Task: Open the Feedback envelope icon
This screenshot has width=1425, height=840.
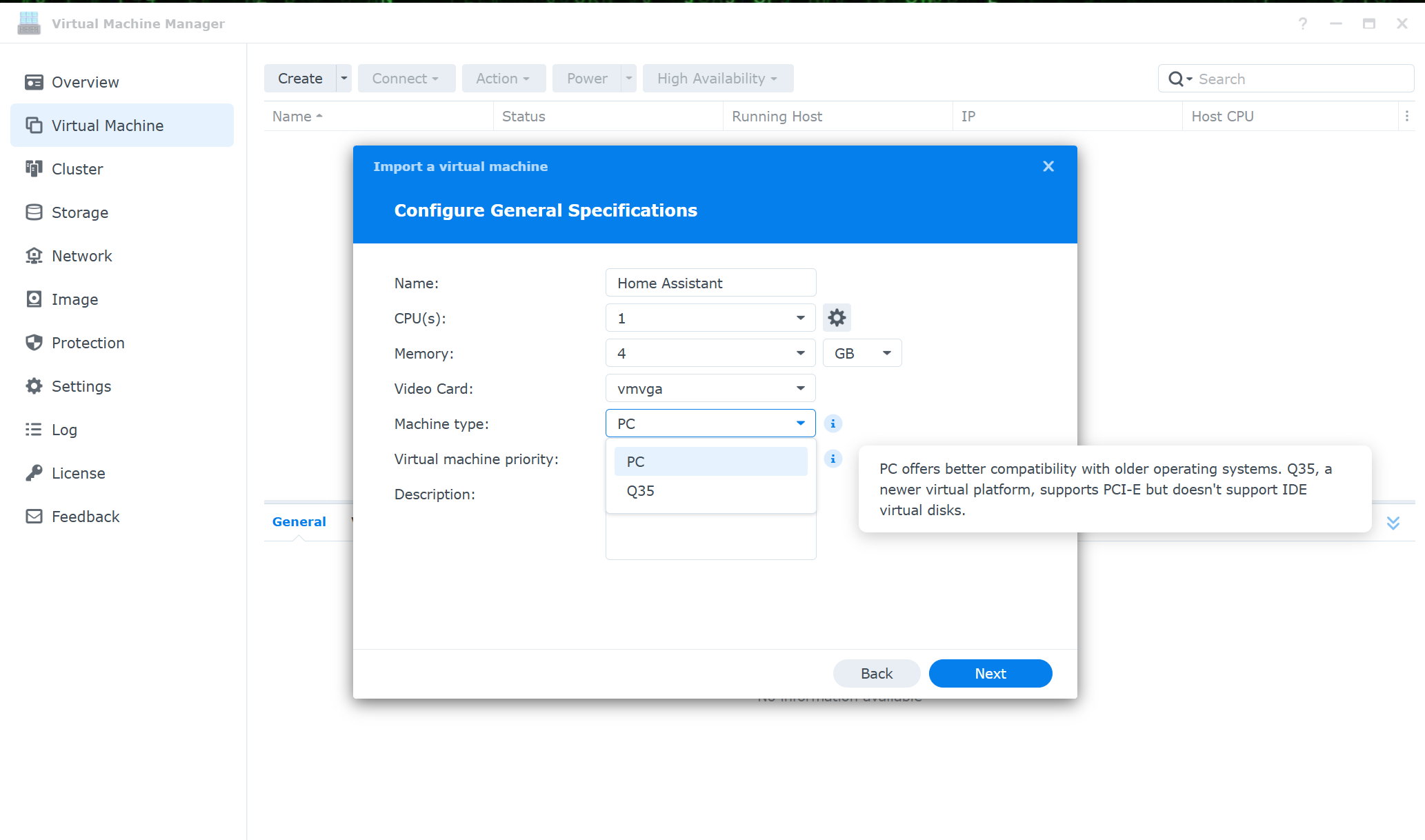Action: coord(34,517)
